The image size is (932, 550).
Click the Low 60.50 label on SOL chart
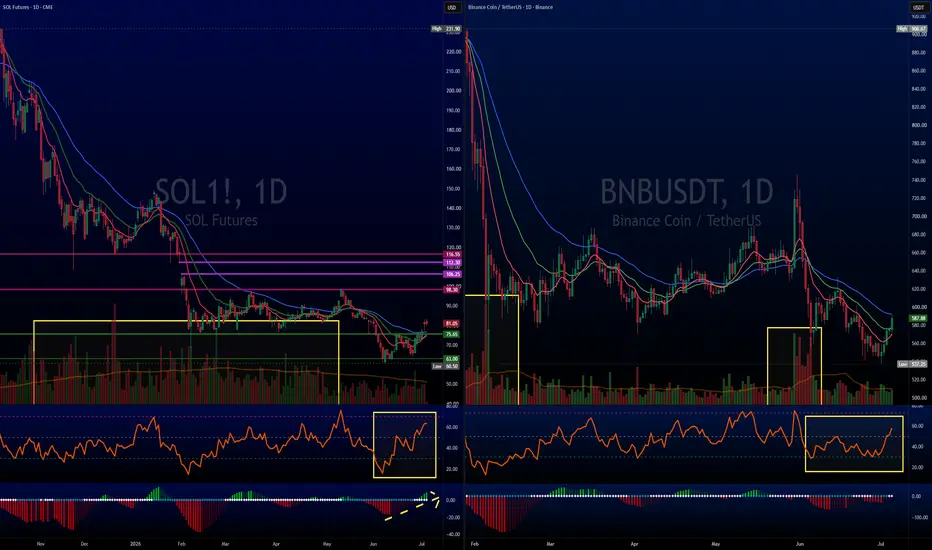[446, 366]
